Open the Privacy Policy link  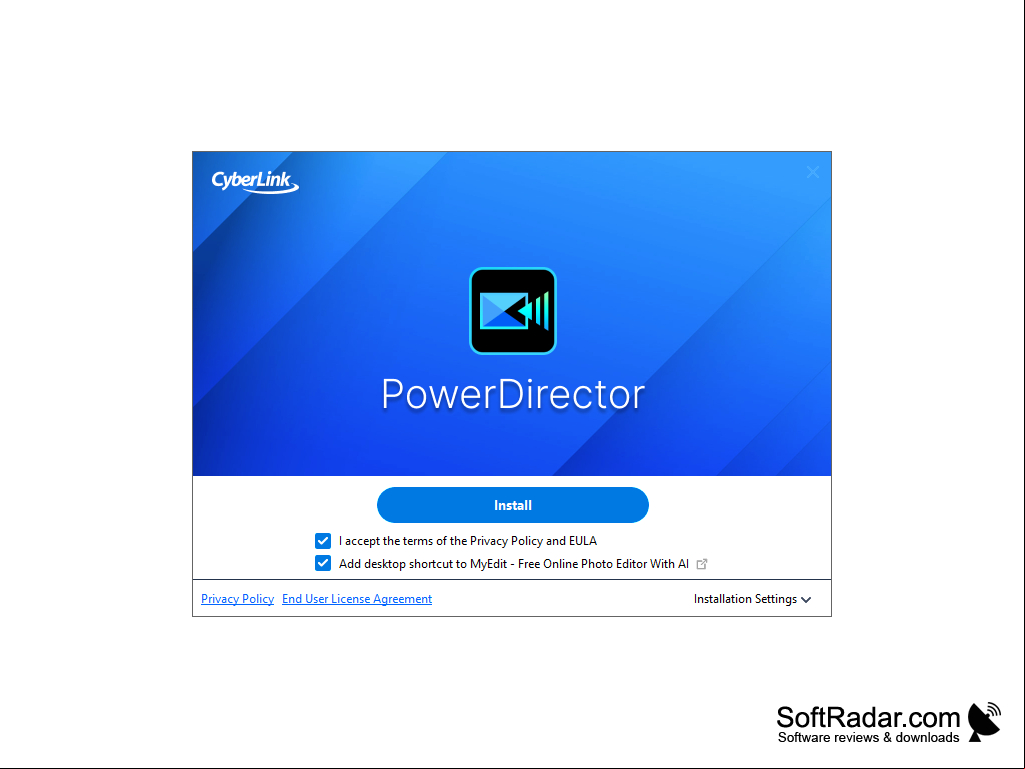237,599
